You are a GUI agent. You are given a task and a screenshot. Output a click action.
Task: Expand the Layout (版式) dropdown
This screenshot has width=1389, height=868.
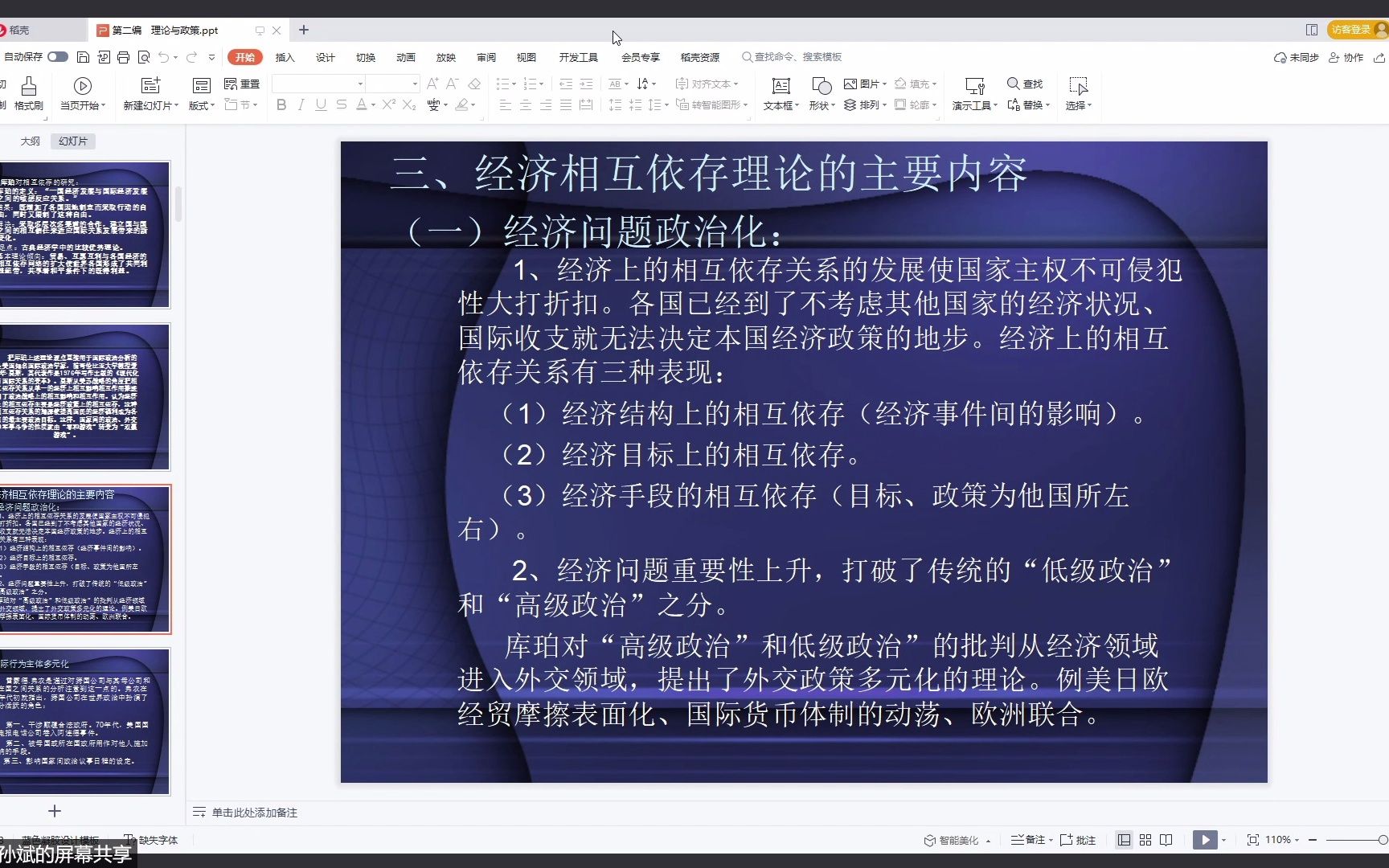pos(202,105)
